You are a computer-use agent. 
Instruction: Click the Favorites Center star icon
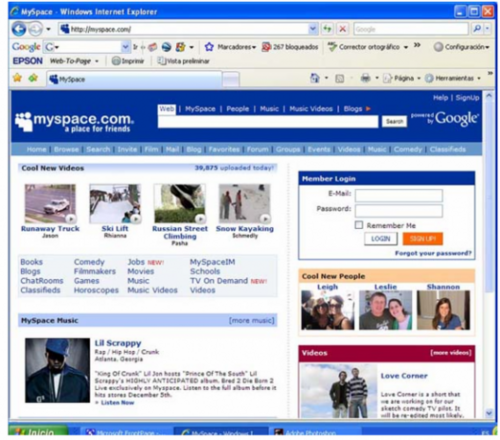17,78
